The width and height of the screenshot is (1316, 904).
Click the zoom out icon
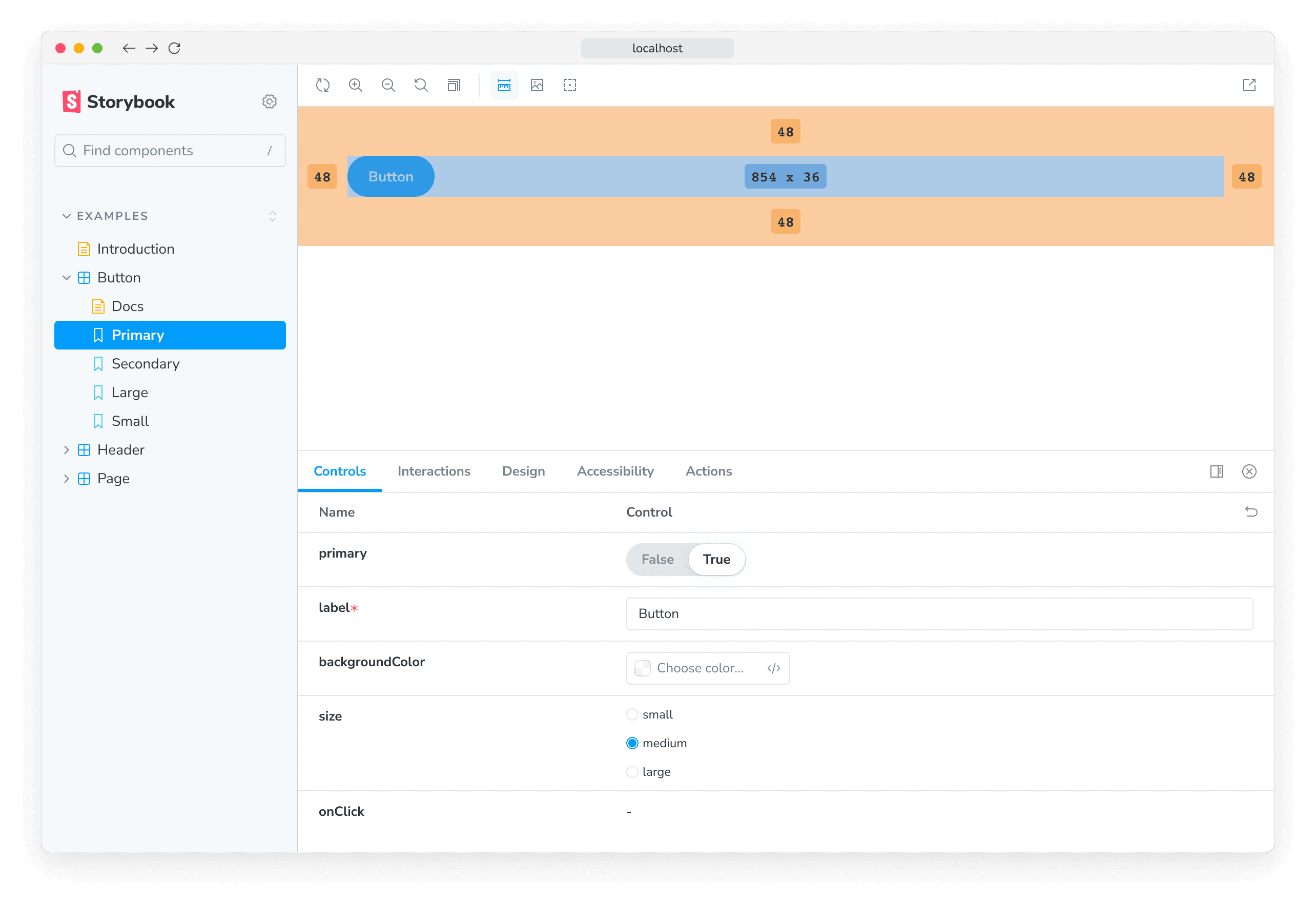coord(389,85)
